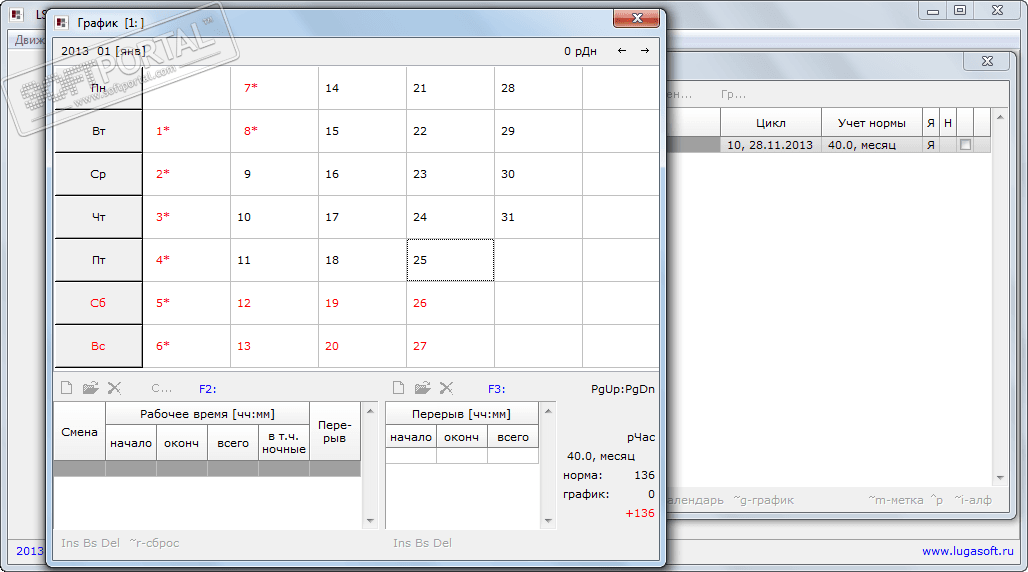Screen dimensions: 1028x572
Task: Select the highlighted gray shift row
Action: coord(207,468)
